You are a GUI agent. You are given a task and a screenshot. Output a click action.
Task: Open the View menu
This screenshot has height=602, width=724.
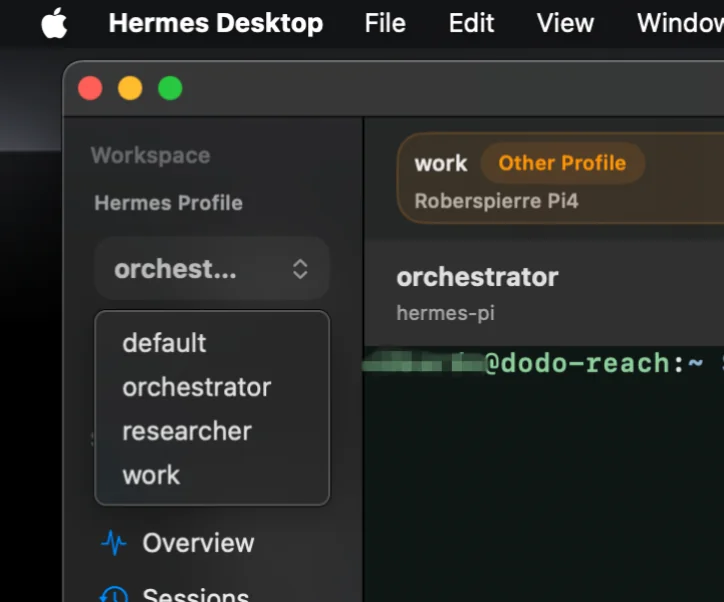point(565,23)
